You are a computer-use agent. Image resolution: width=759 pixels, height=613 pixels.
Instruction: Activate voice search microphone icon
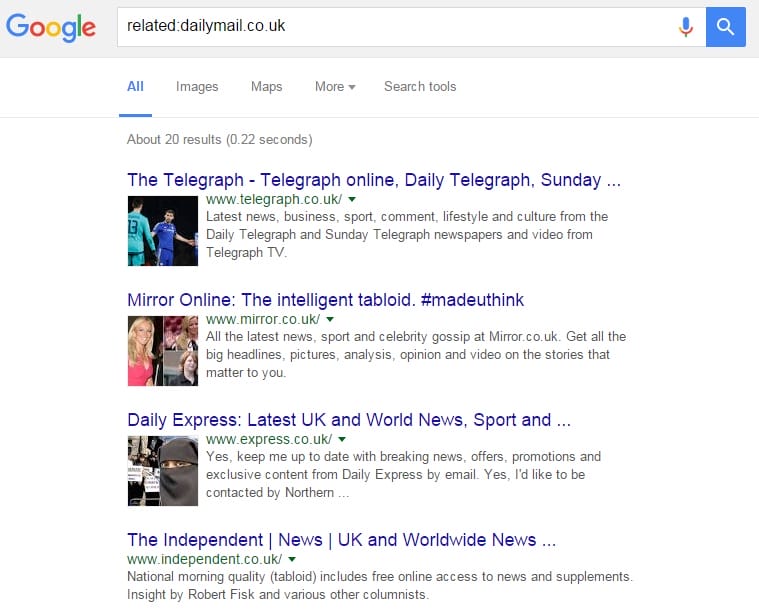tap(685, 27)
